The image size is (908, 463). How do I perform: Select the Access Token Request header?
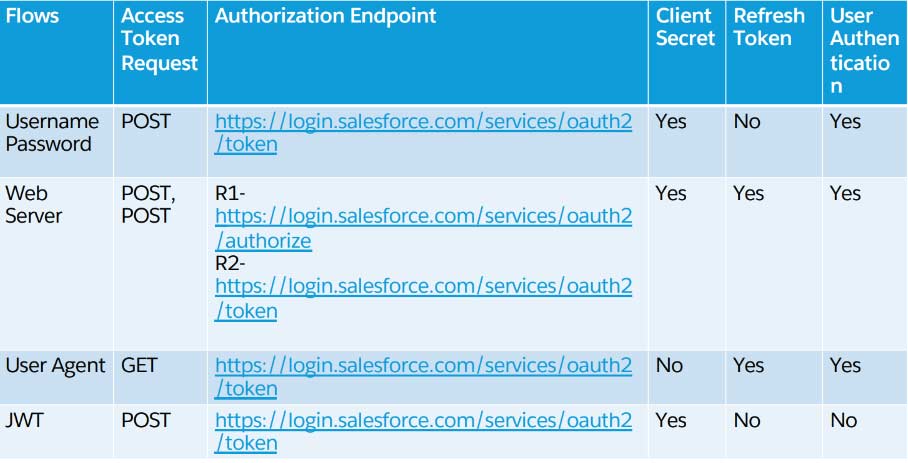(x=159, y=40)
